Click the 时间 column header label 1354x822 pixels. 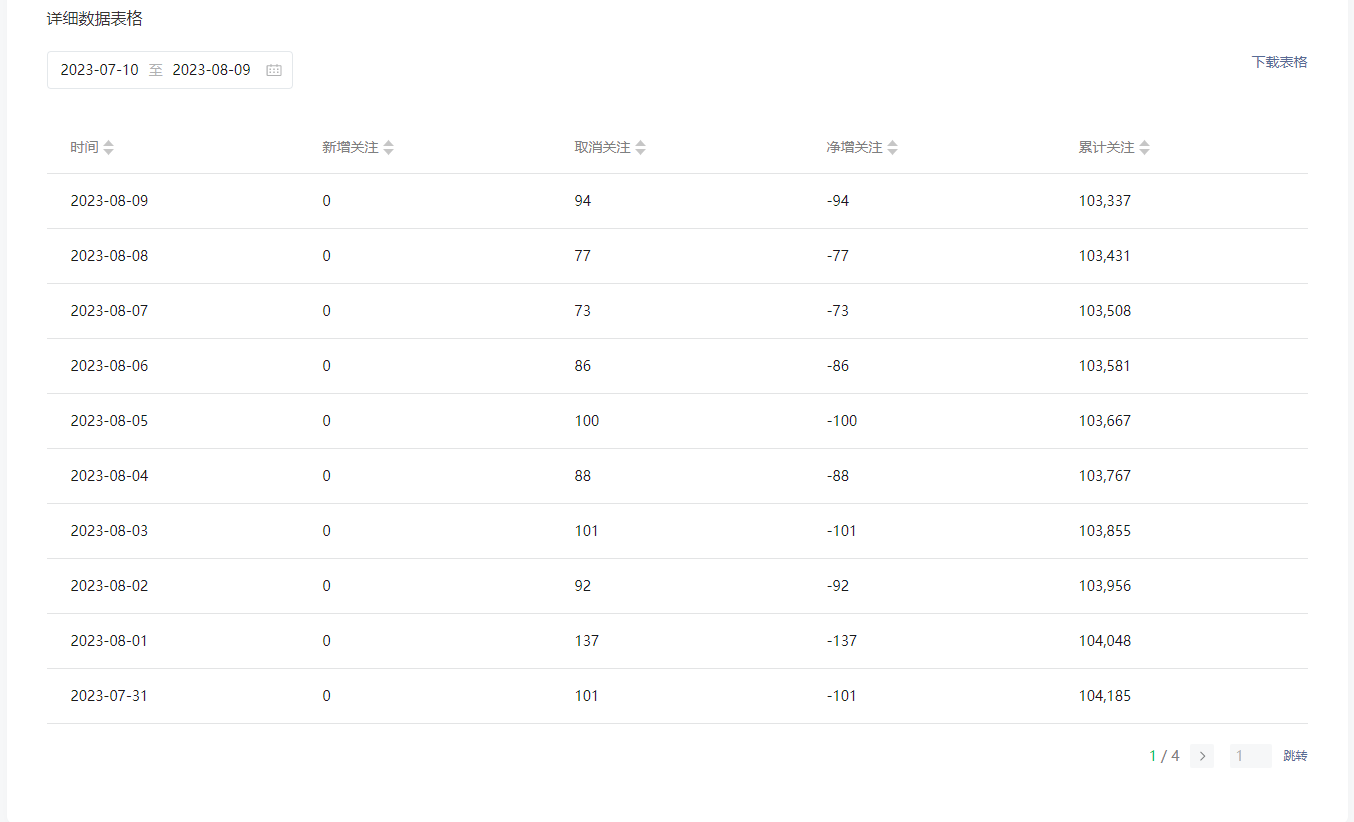[x=84, y=148]
